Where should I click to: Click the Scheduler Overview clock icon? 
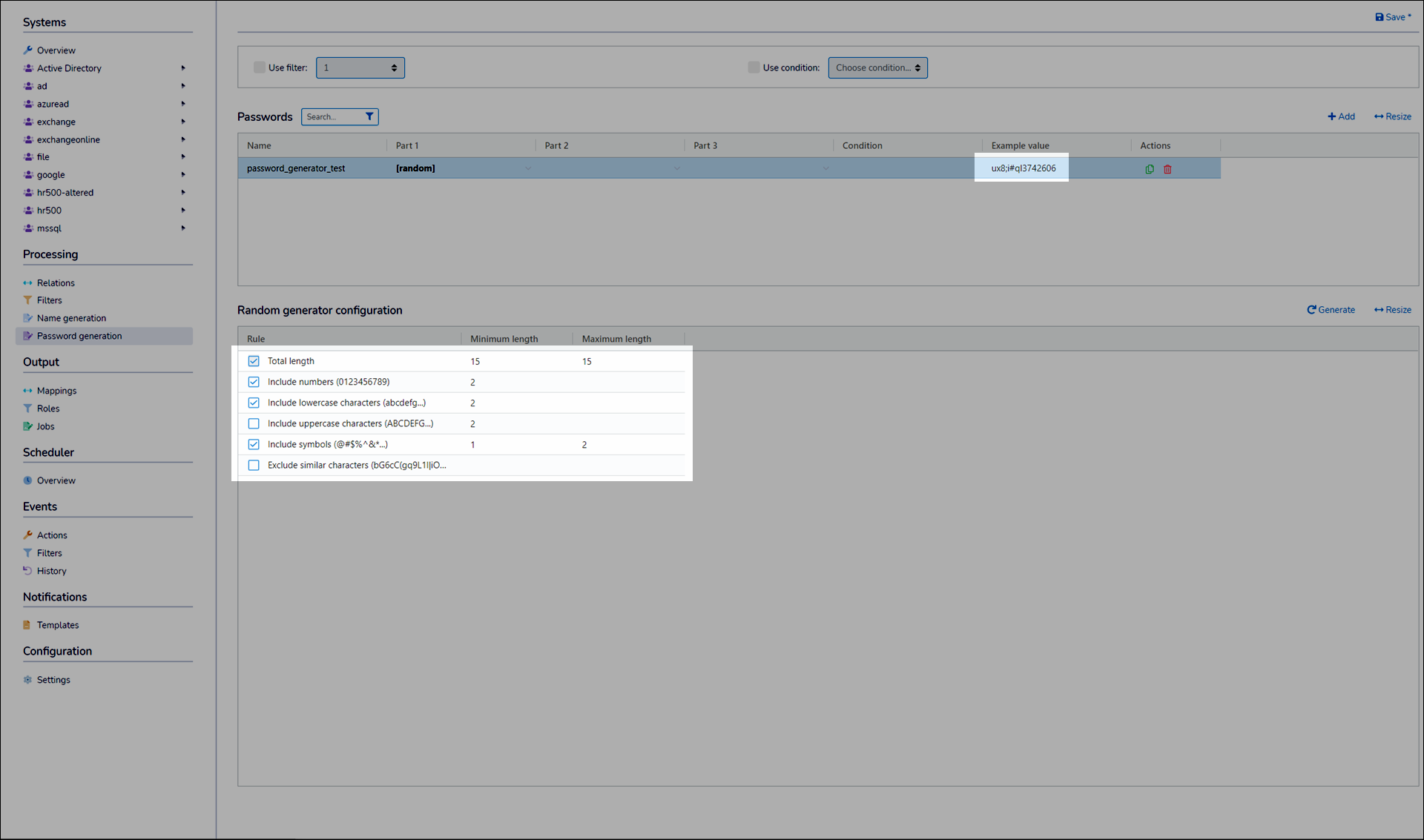27,480
